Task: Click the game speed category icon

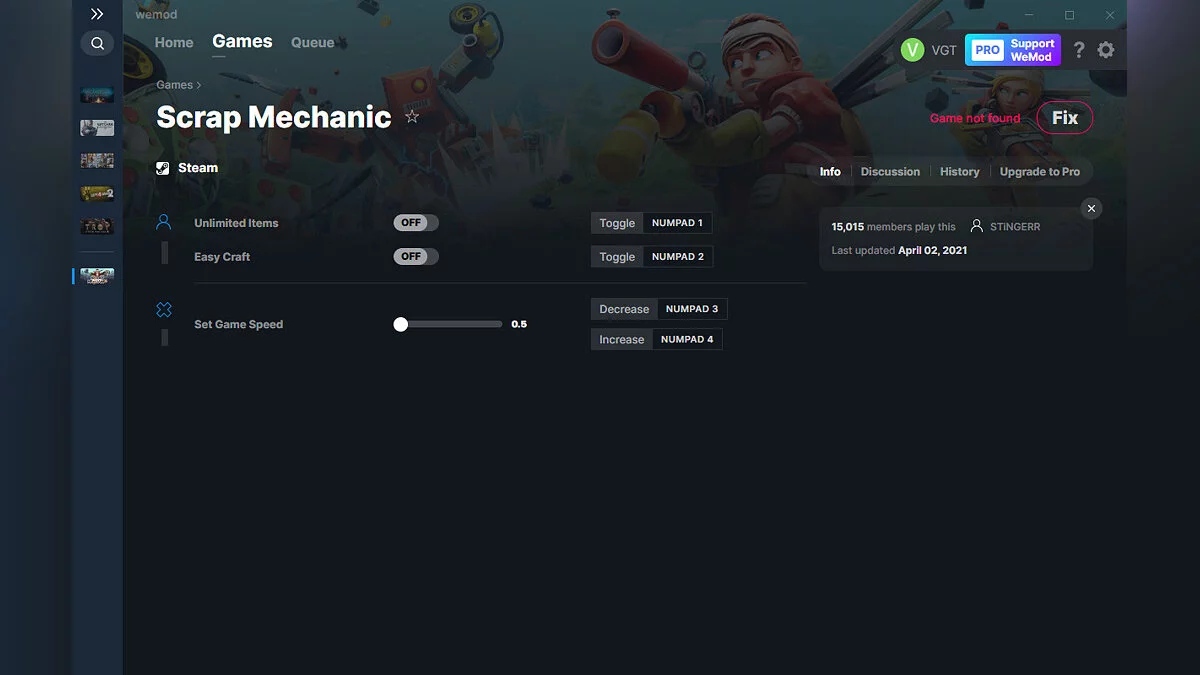Action: [163, 309]
